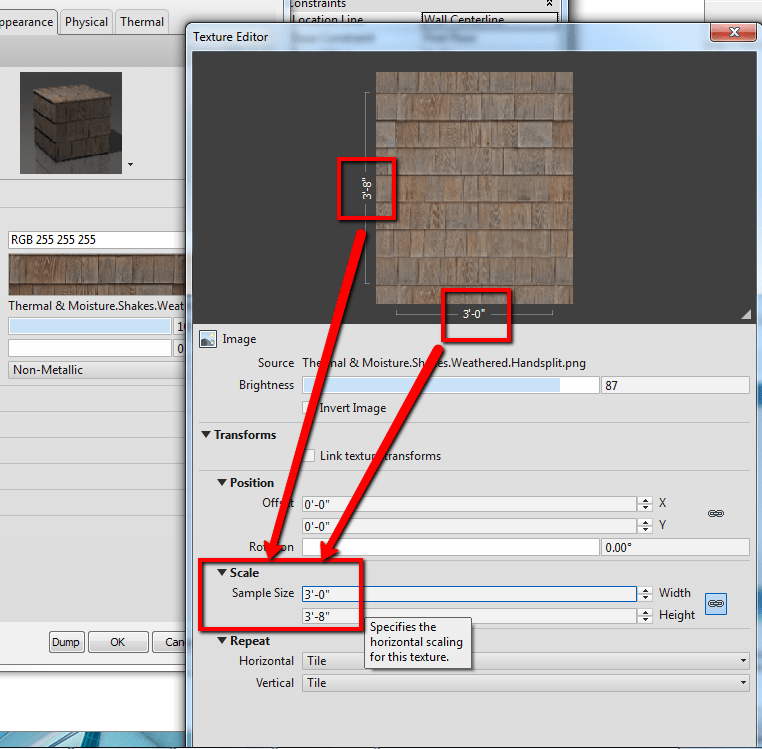Click the preview resize corner grip

tap(746, 314)
